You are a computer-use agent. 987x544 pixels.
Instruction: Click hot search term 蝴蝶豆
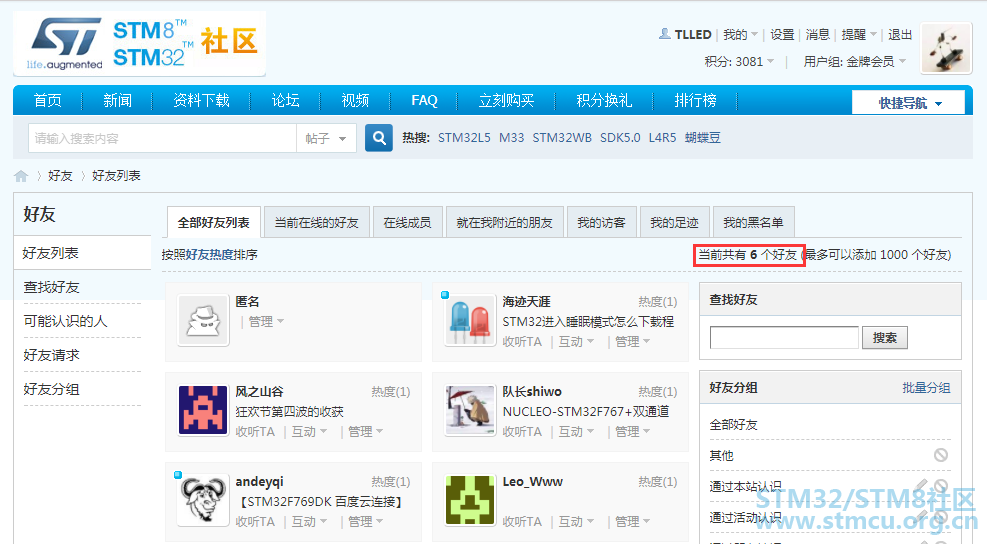pos(702,137)
